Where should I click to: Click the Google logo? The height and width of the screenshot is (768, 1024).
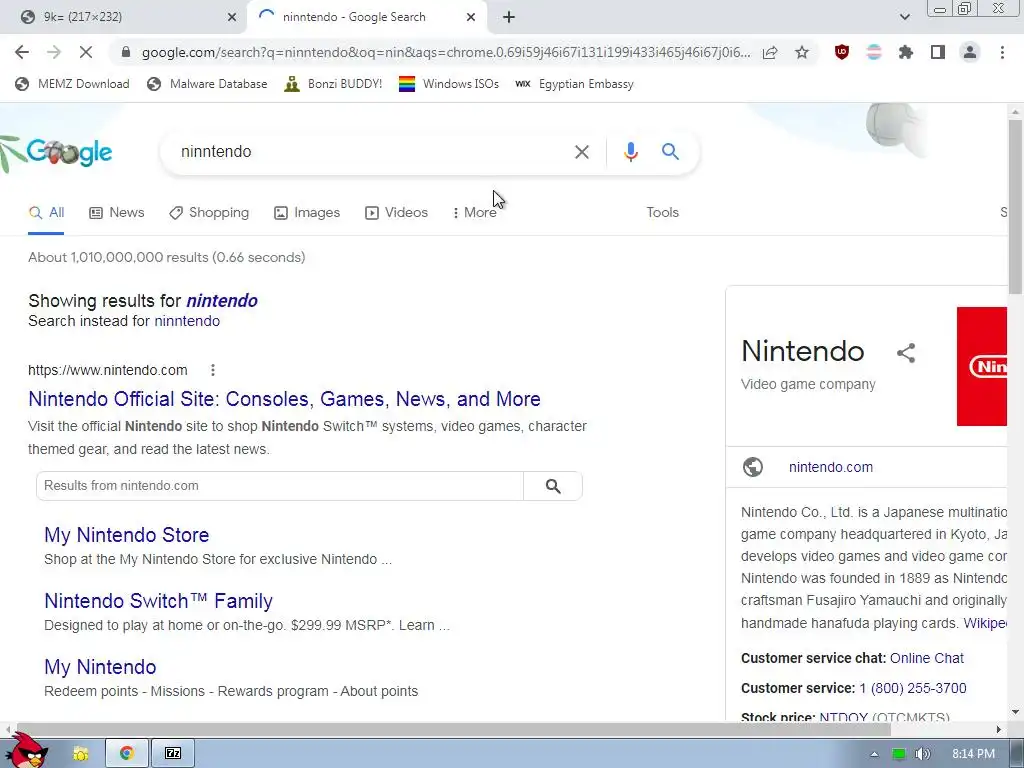click(x=69, y=152)
